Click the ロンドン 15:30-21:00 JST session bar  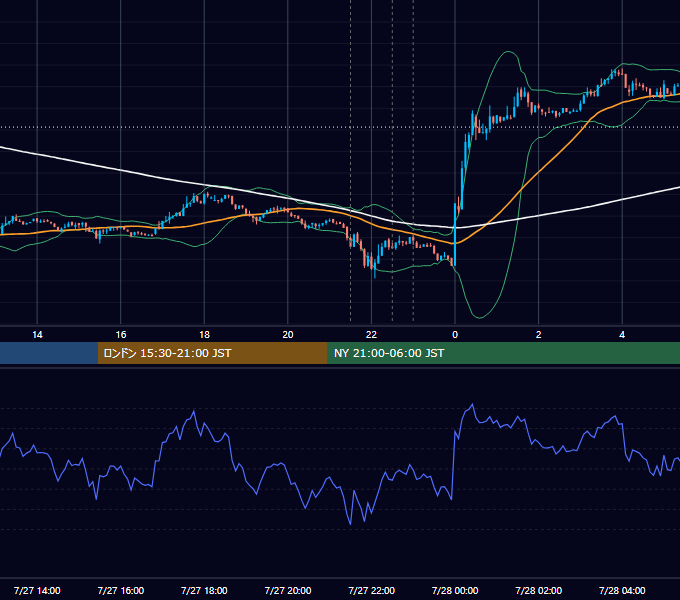212,353
